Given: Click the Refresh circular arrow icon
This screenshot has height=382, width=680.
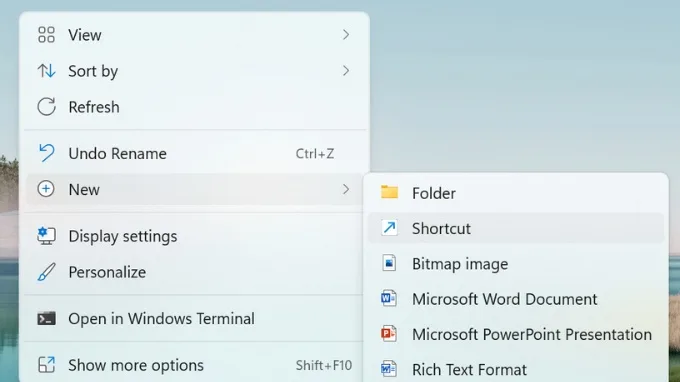Looking at the screenshot, I should coord(46,107).
